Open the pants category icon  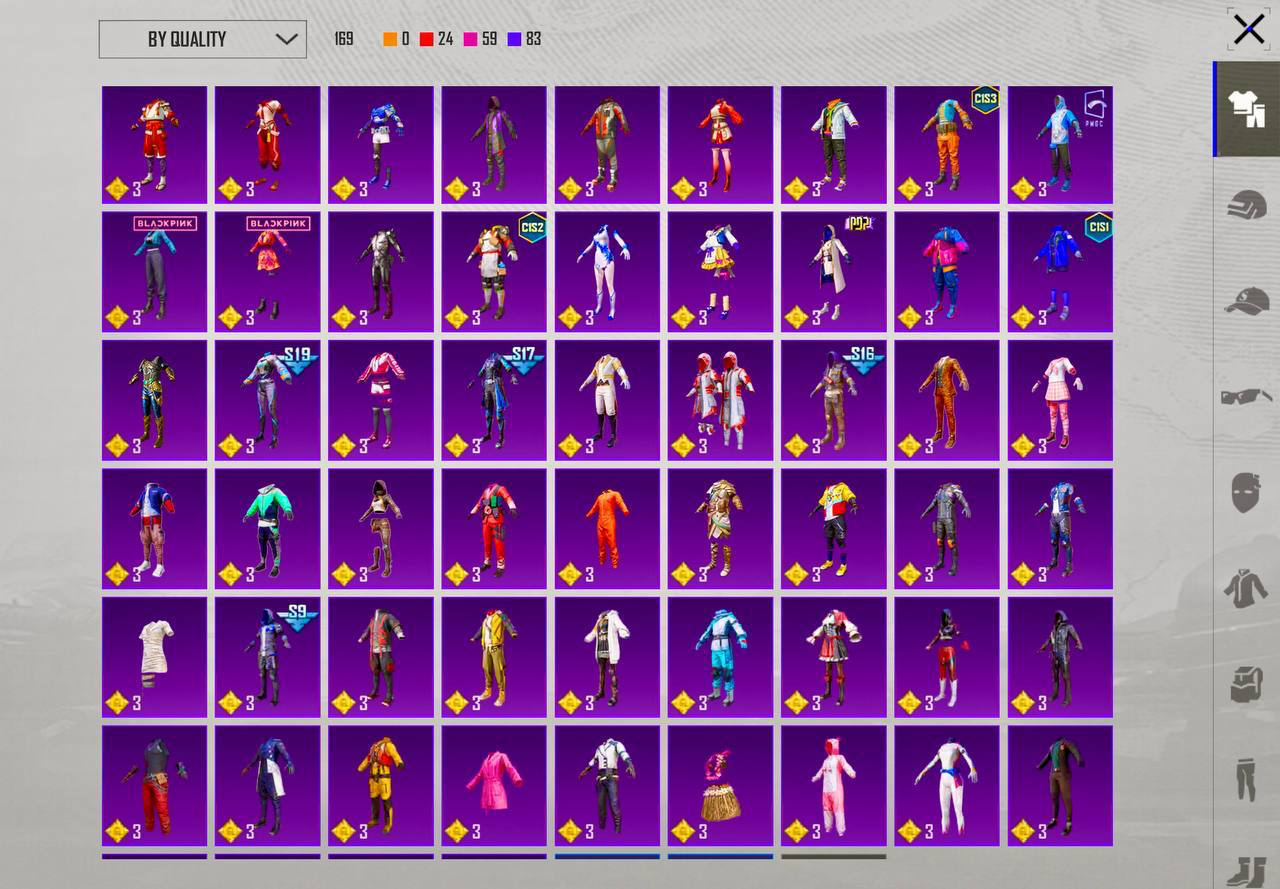(x=1246, y=780)
